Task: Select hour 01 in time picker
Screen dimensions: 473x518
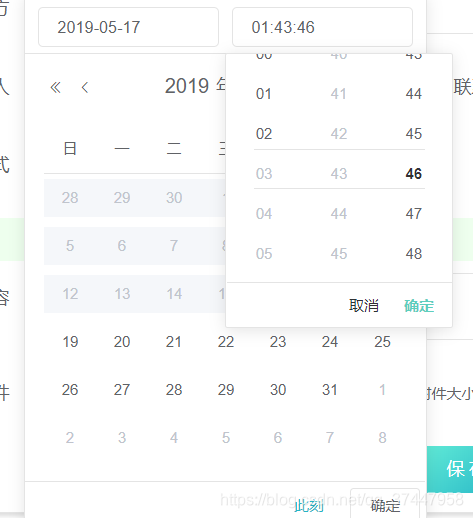Action: [x=264, y=94]
